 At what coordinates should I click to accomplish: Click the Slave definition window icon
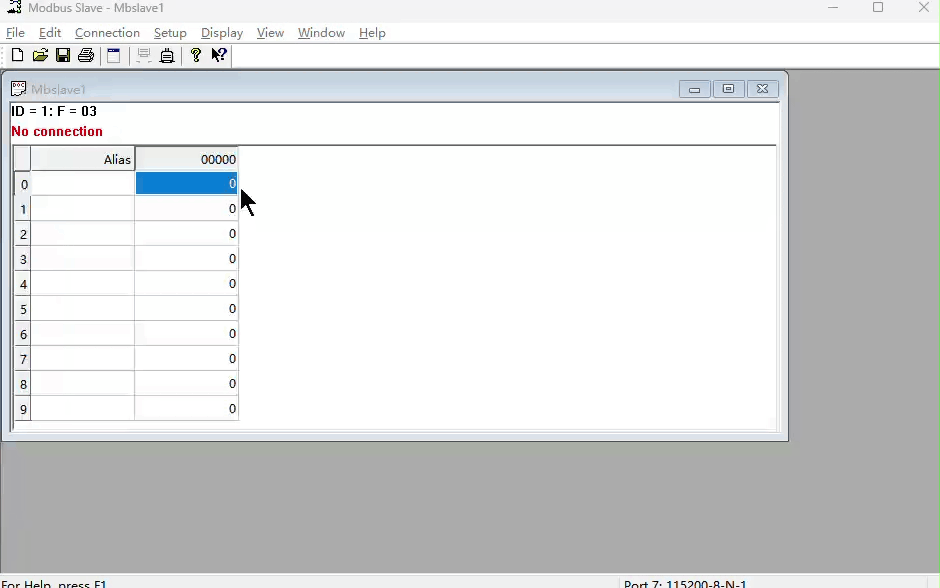click(114, 55)
